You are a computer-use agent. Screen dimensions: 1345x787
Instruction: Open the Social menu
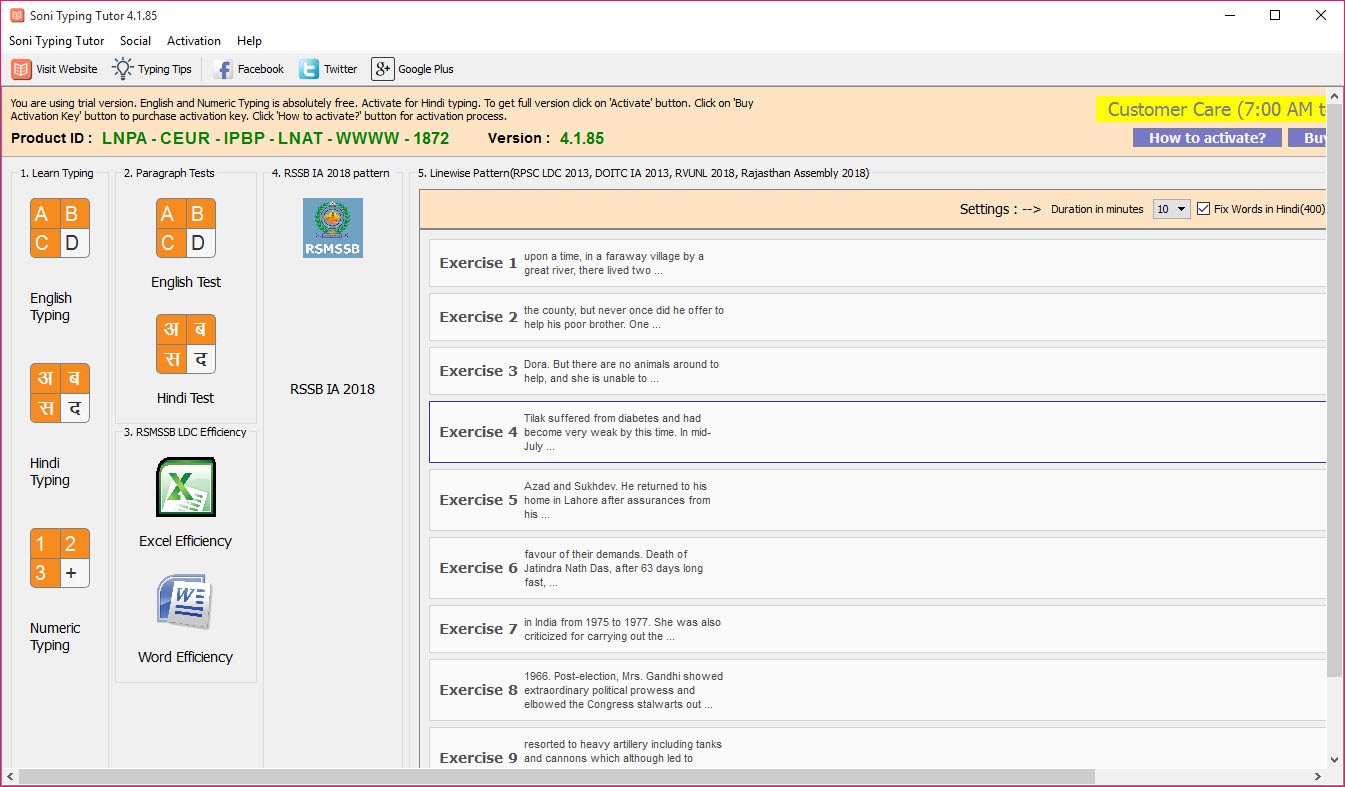click(x=135, y=41)
